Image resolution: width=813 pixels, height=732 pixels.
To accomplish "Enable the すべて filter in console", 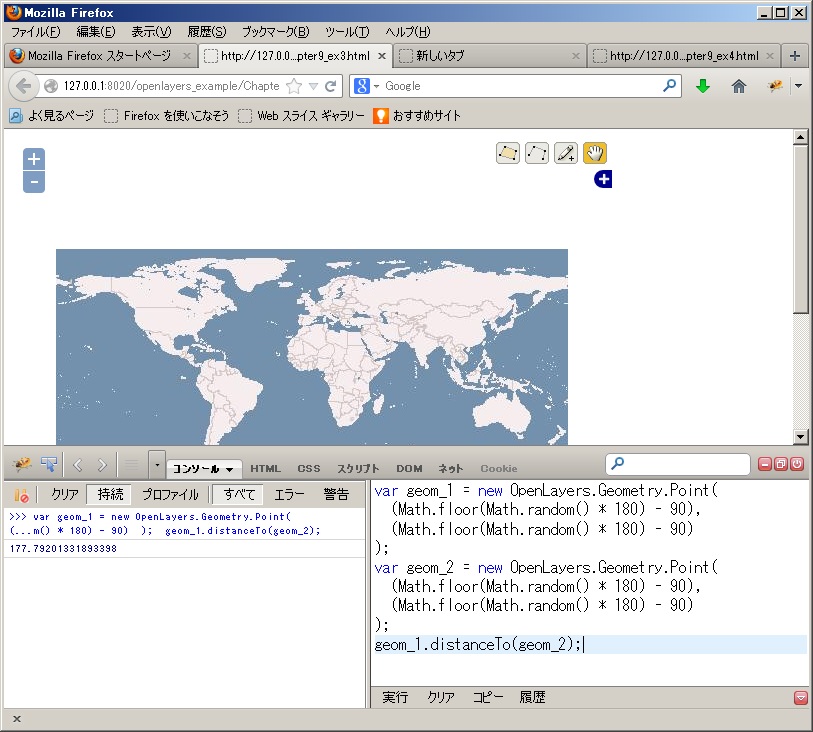I will click(239, 494).
